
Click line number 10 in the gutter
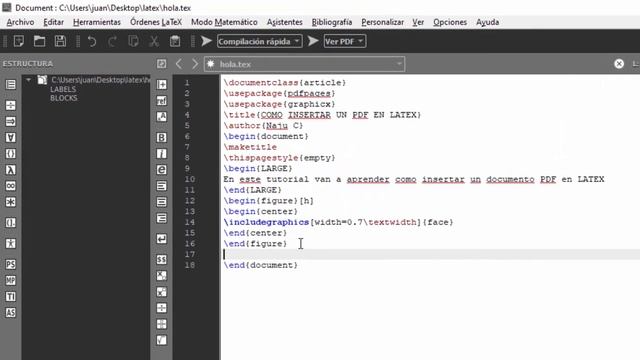pos(190,179)
